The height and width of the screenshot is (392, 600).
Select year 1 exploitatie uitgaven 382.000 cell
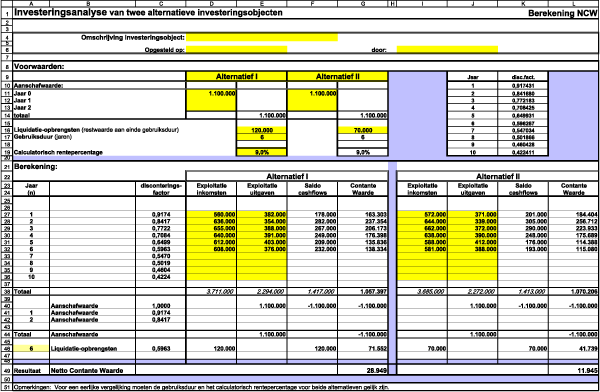[x=262, y=215]
